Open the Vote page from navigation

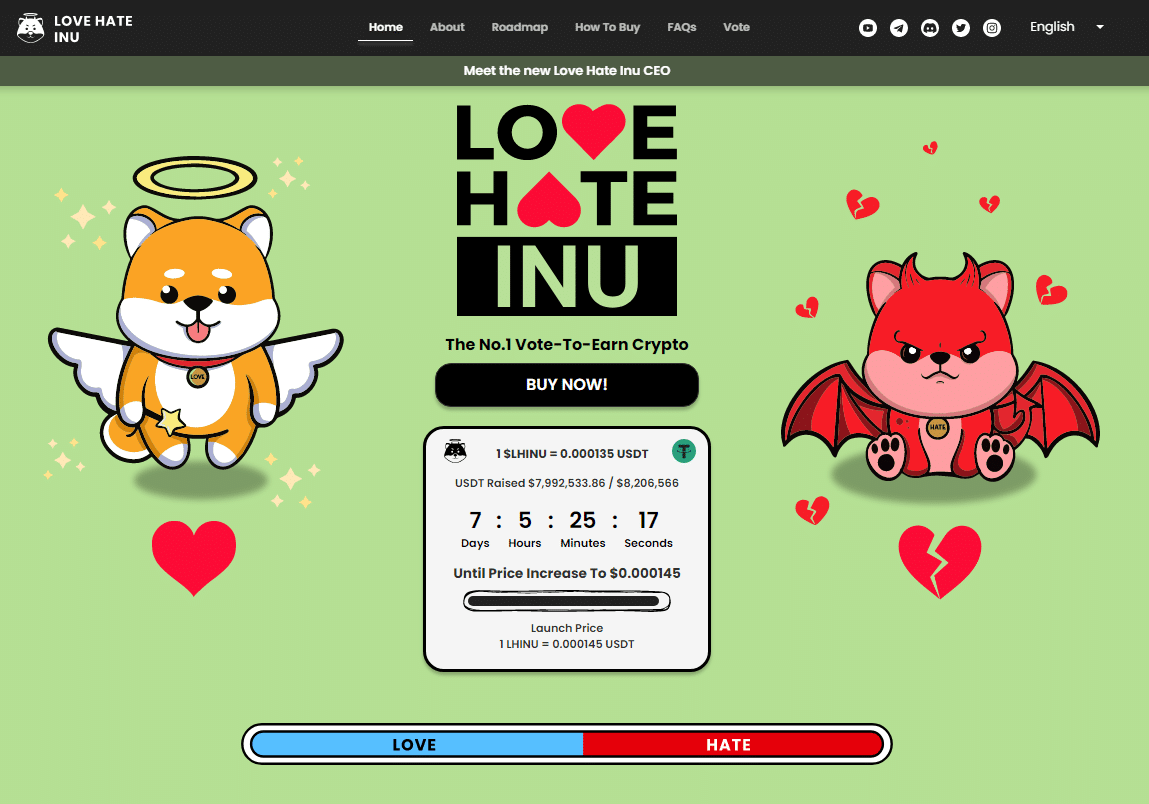coord(736,27)
